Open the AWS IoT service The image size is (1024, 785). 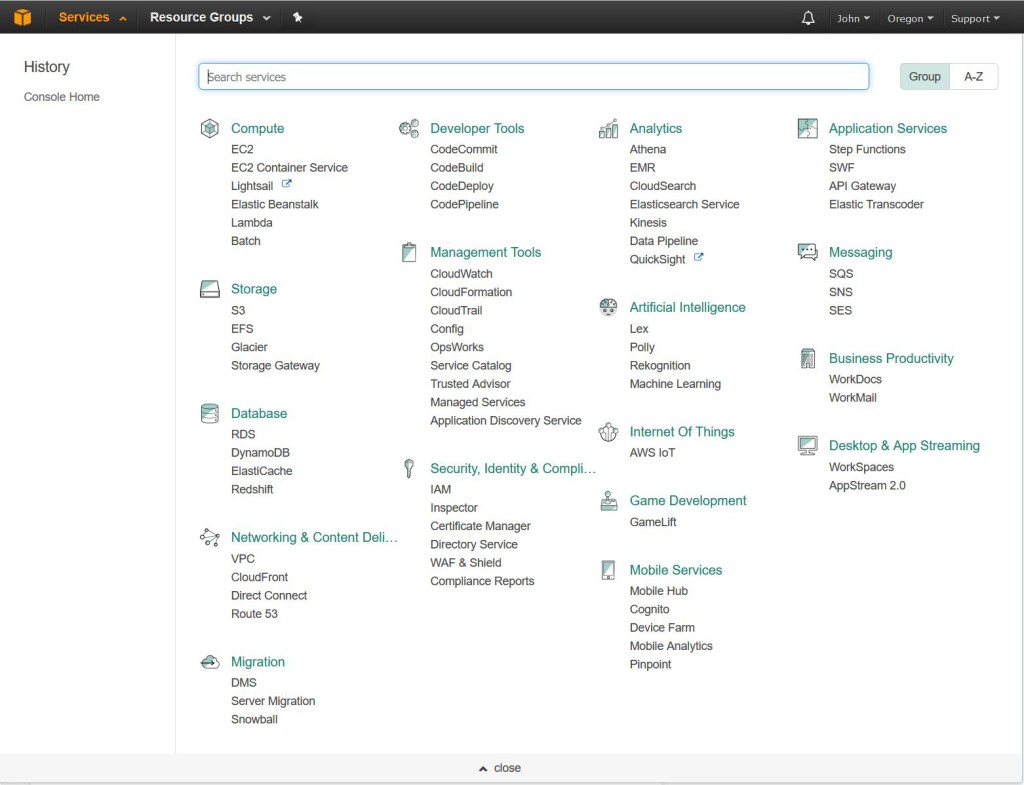[652, 453]
